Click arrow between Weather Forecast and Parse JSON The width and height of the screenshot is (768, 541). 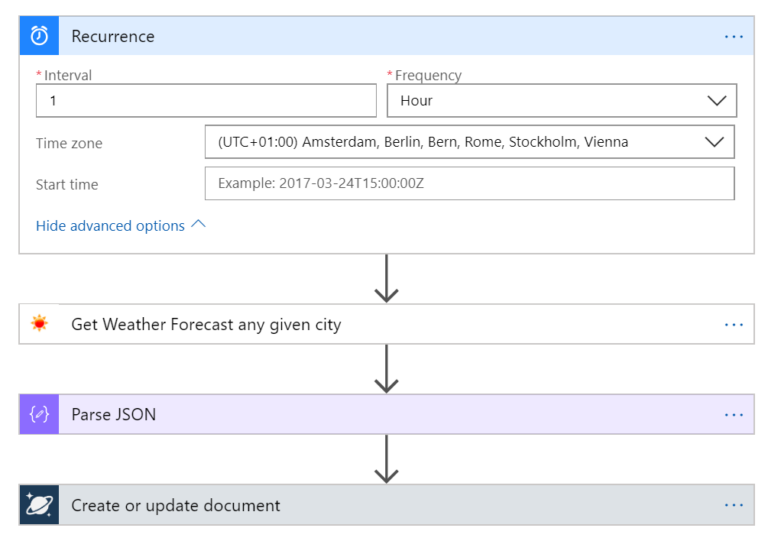[x=386, y=369]
